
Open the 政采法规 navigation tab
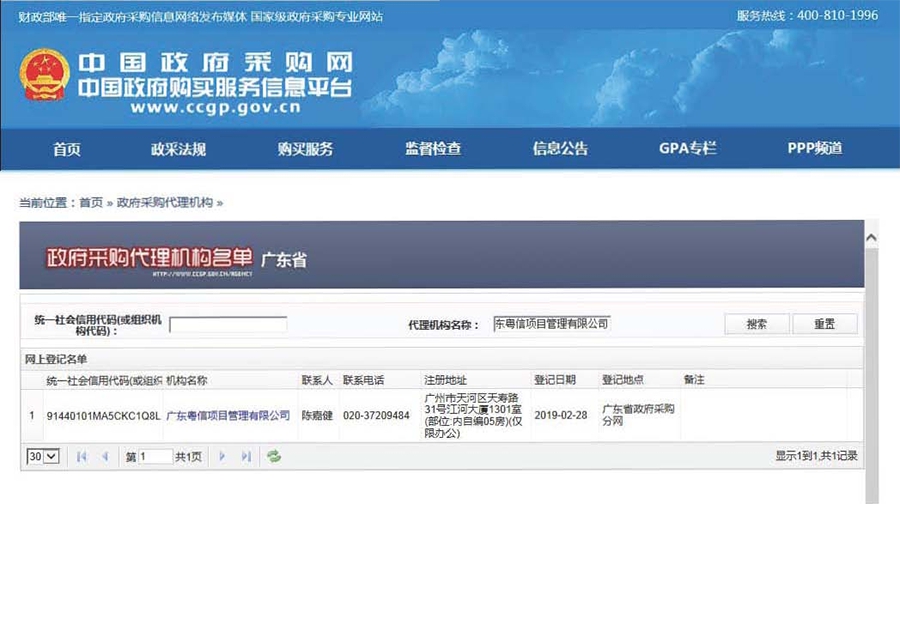tap(178, 149)
